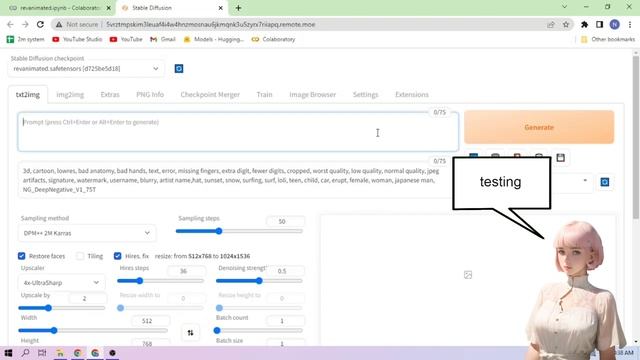The width and height of the screenshot is (640, 360).
Task: Bookmark this tab with the star
Action: tap(566, 24)
